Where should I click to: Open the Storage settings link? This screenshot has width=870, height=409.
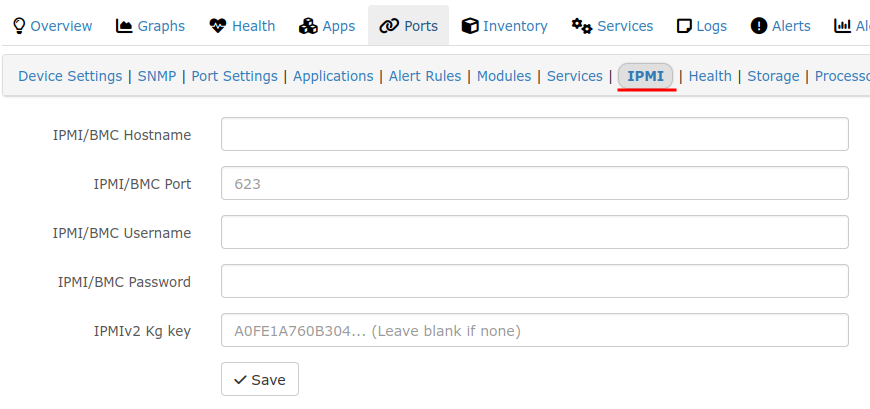click(773, 76)
